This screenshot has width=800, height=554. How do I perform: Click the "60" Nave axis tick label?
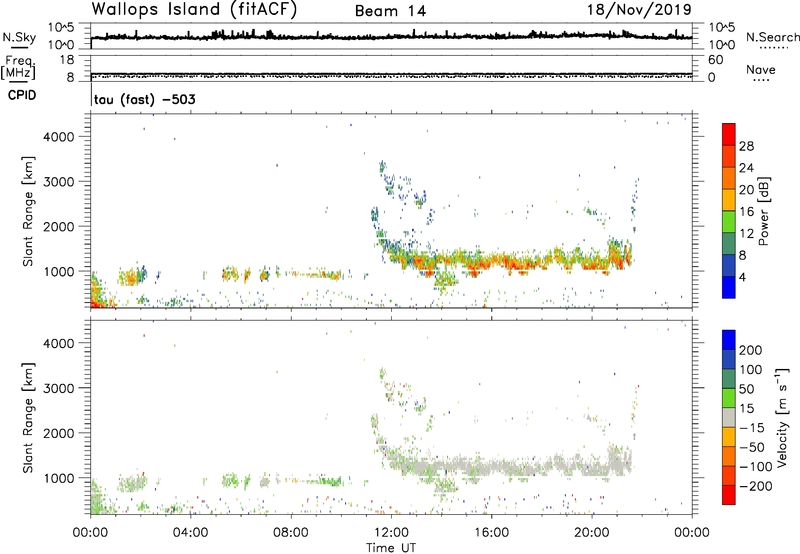(x=715, y=60)
